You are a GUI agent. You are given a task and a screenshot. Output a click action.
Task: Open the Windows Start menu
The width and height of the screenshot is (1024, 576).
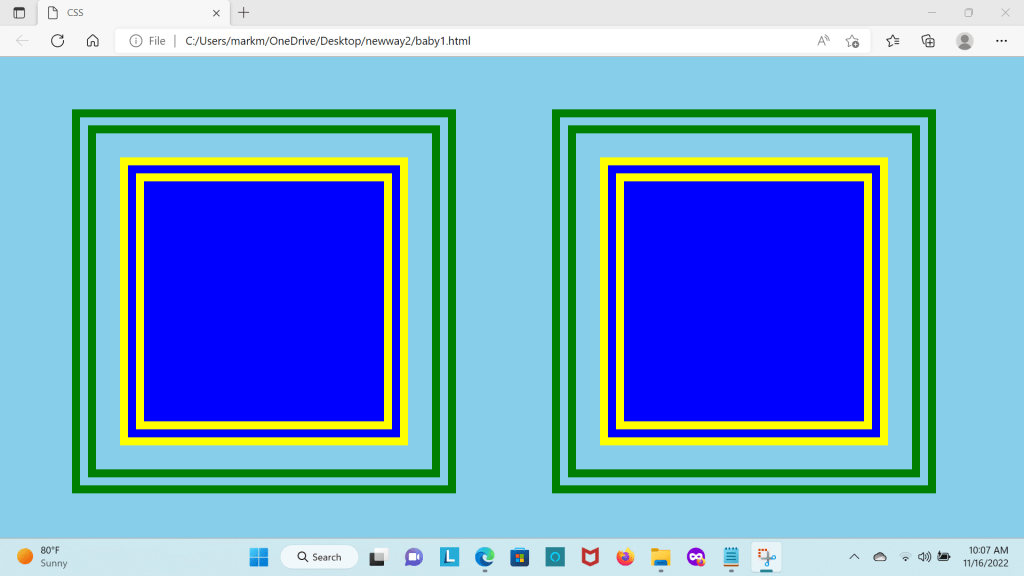(259, 557)
